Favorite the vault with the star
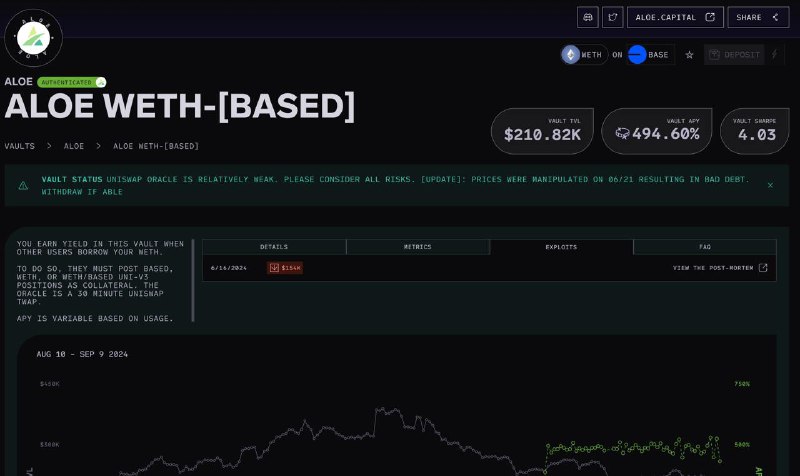Image resolution: width=800 pixels, height=476 pixels. [x=689, y=55]
